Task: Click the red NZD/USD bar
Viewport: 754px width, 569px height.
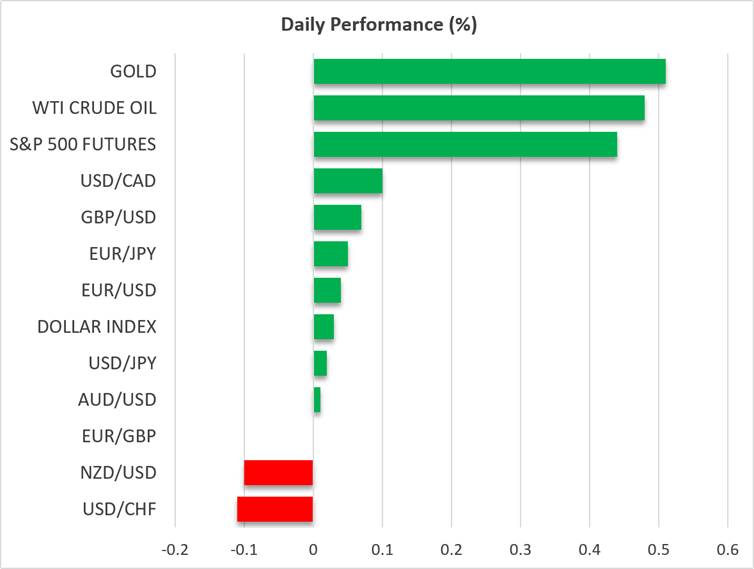Action: [278, 473]
